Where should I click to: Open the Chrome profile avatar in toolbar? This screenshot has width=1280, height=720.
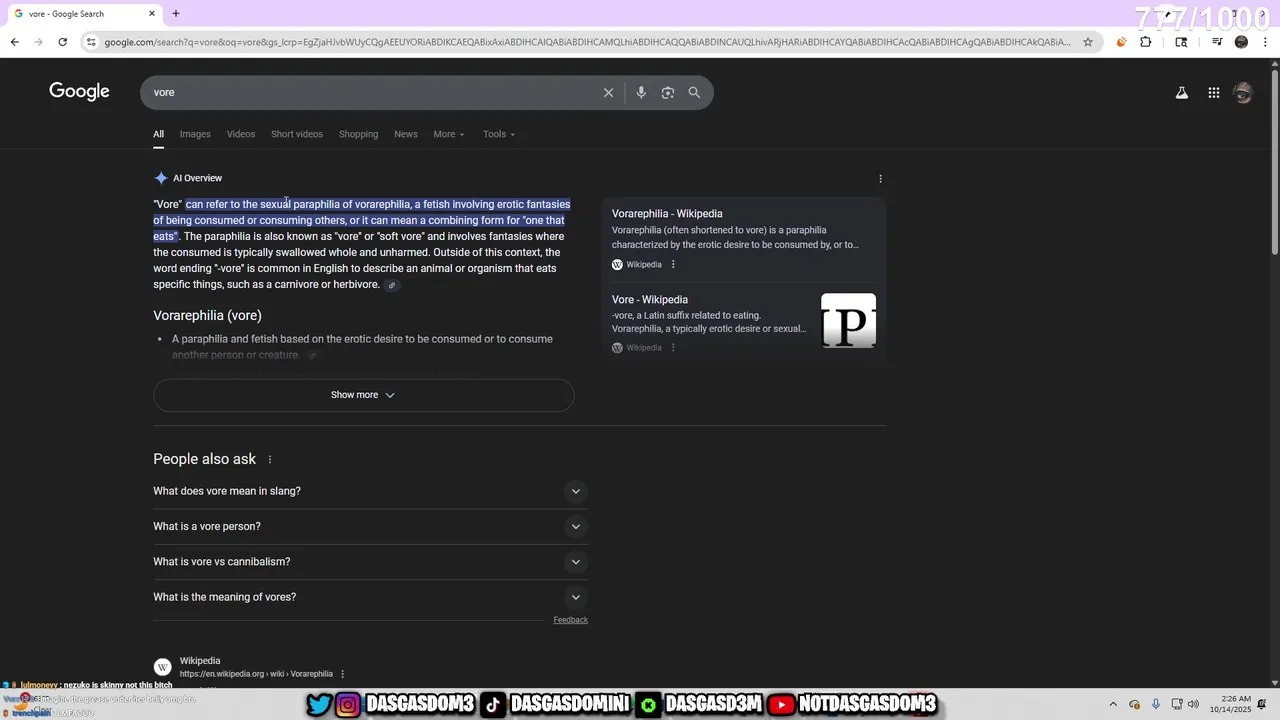tap(1241, 42)
